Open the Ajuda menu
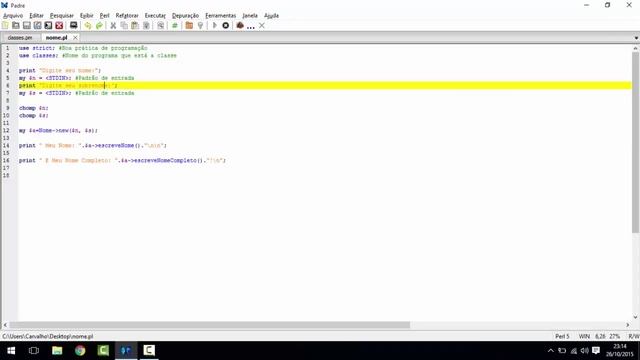The width and height of the screenshot is (640, 360). pyautogui.click(x=271, y=16)
